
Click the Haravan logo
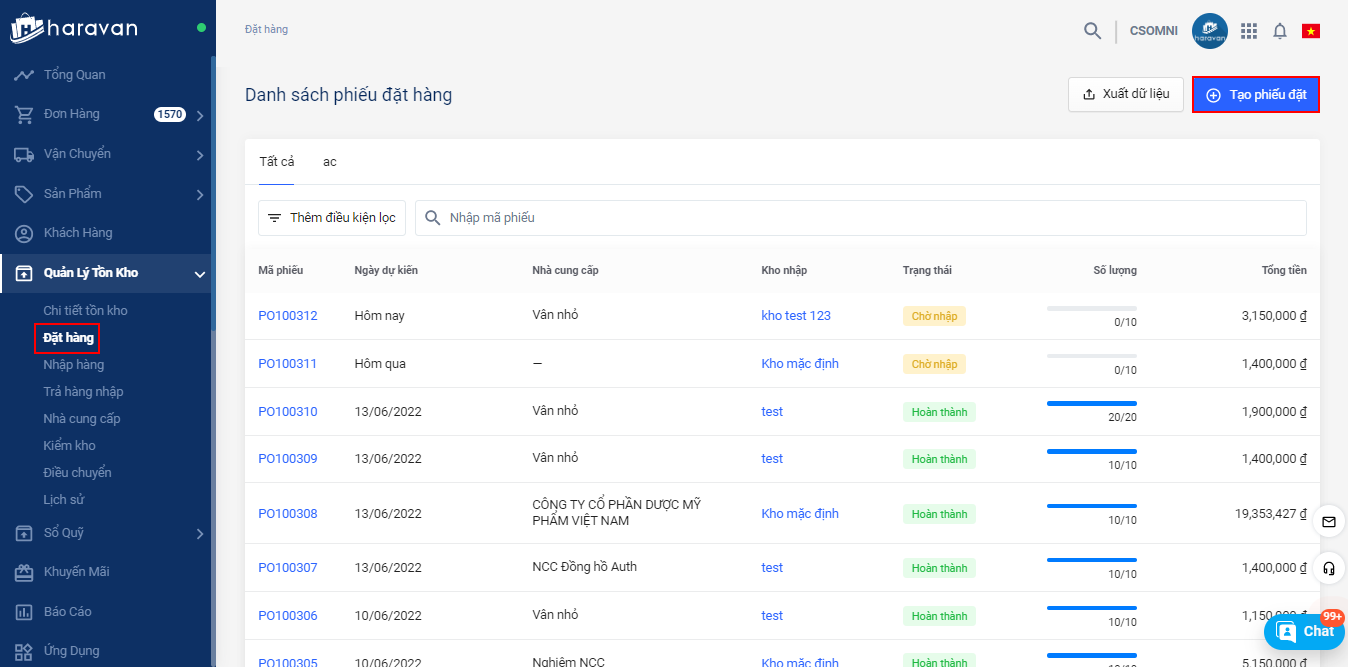[x=74, y=28]
